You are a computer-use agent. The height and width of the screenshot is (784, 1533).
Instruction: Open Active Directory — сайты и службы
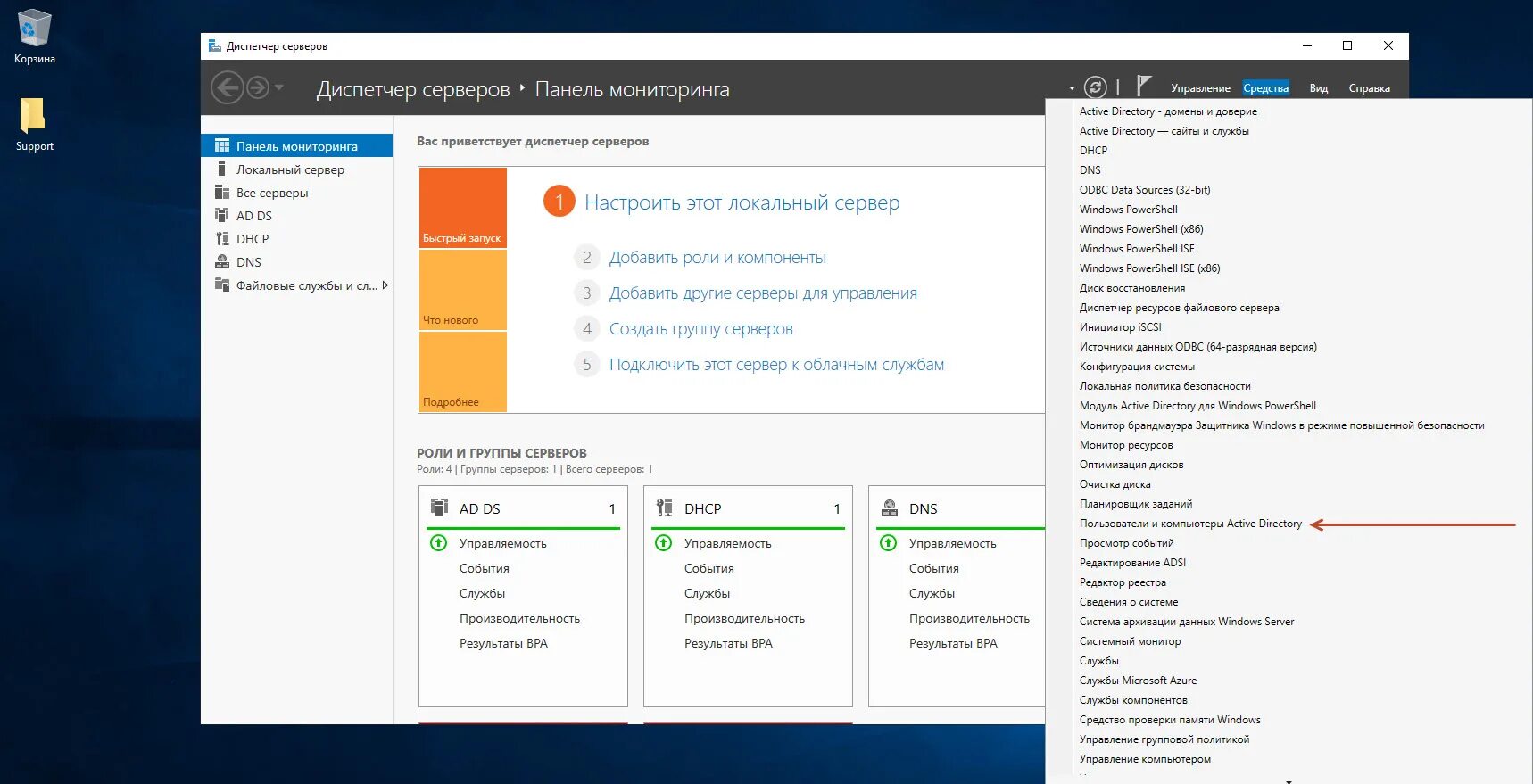[1164, 131]
